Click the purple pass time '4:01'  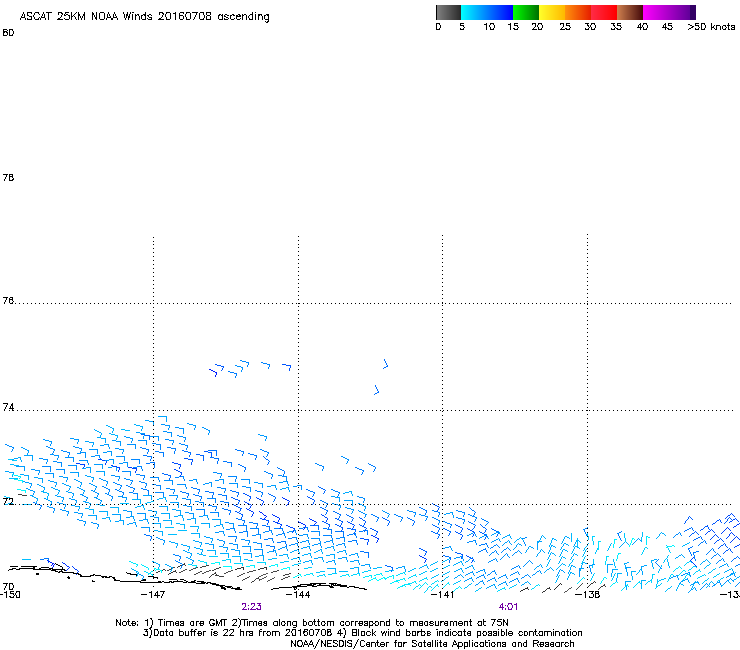tap(508, 607)
